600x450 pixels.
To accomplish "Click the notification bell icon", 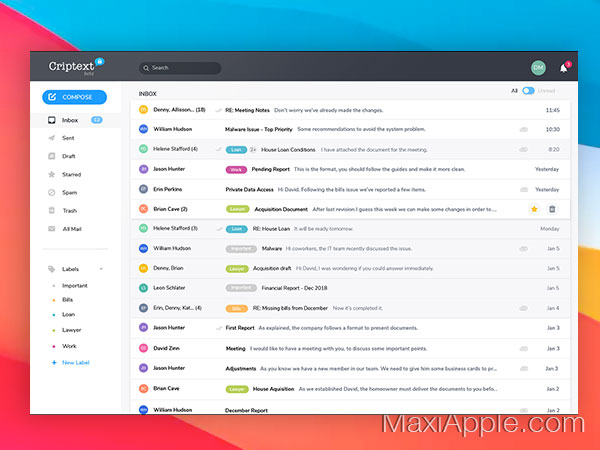I will pos(564,68).
